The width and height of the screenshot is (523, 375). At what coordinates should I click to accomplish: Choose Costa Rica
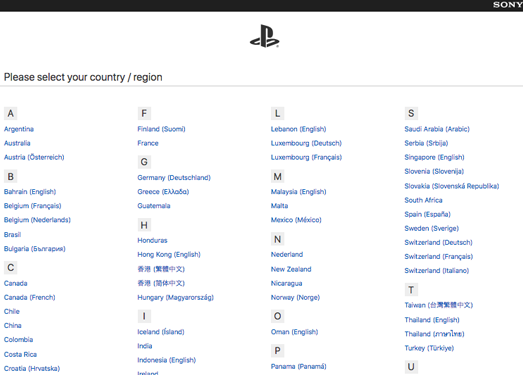click(20, 354)
